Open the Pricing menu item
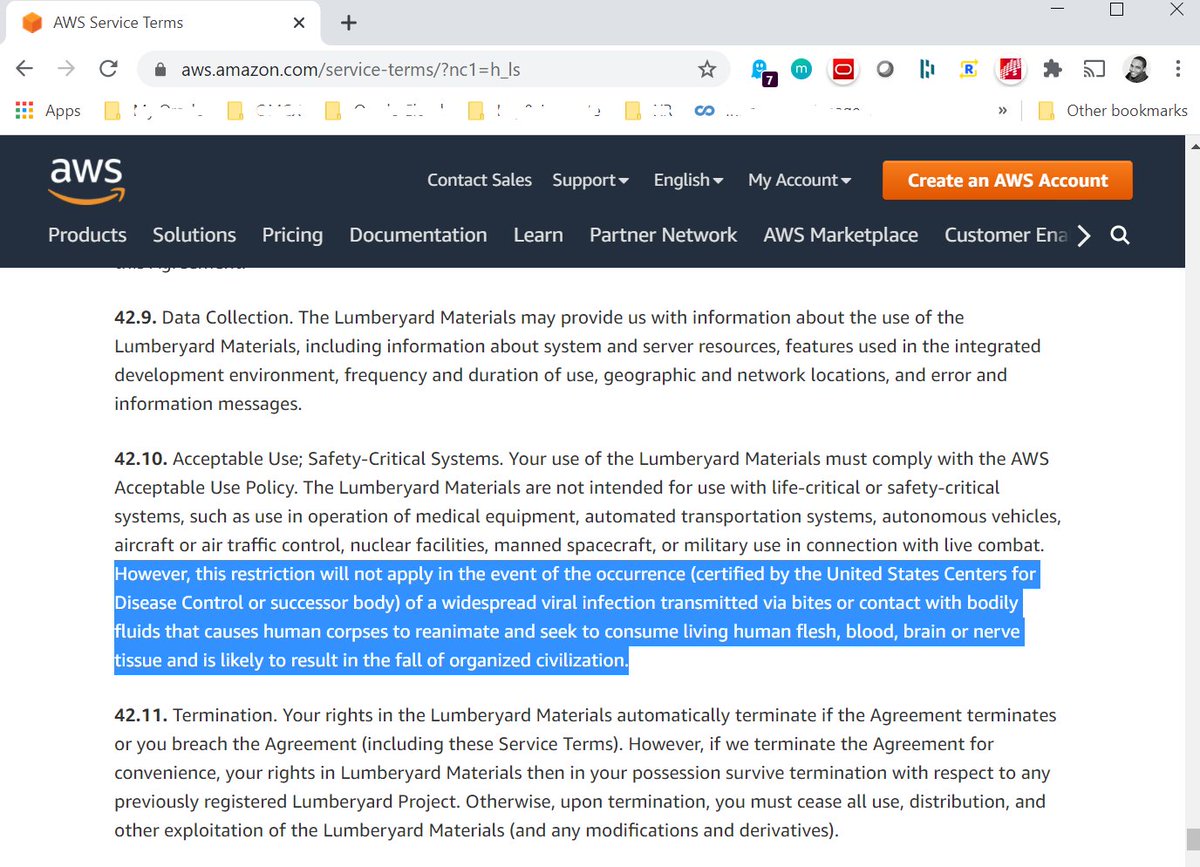The height and width of the screenshot is (867, 1200). pos(292,235)
